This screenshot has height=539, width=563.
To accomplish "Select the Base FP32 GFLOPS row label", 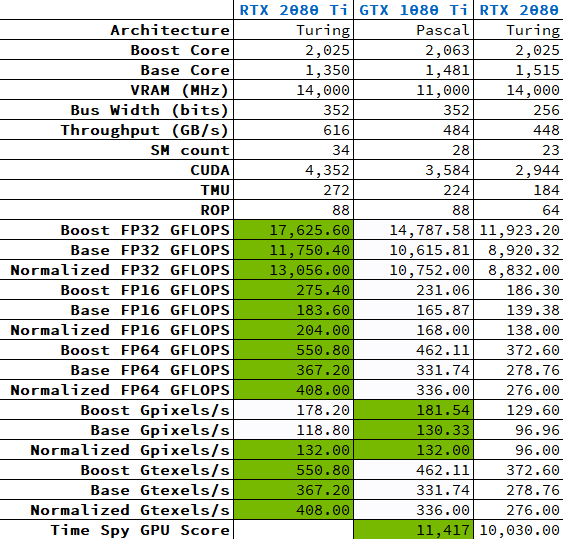I will (x=150, y=250).
